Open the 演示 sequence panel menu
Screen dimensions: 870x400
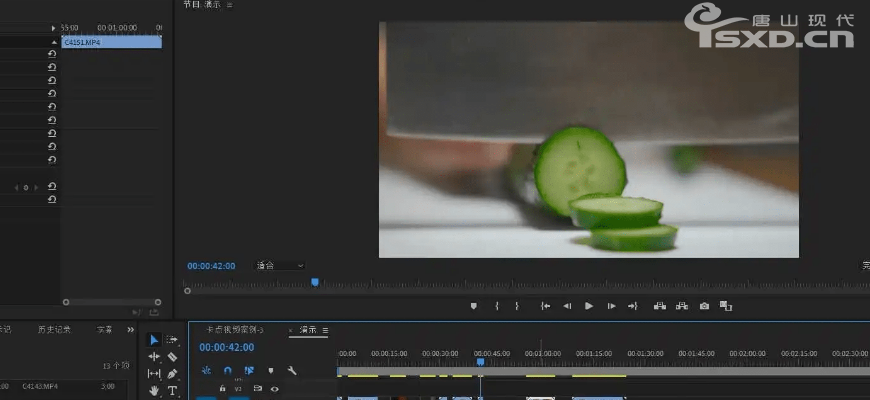click(x=325, y=330)
